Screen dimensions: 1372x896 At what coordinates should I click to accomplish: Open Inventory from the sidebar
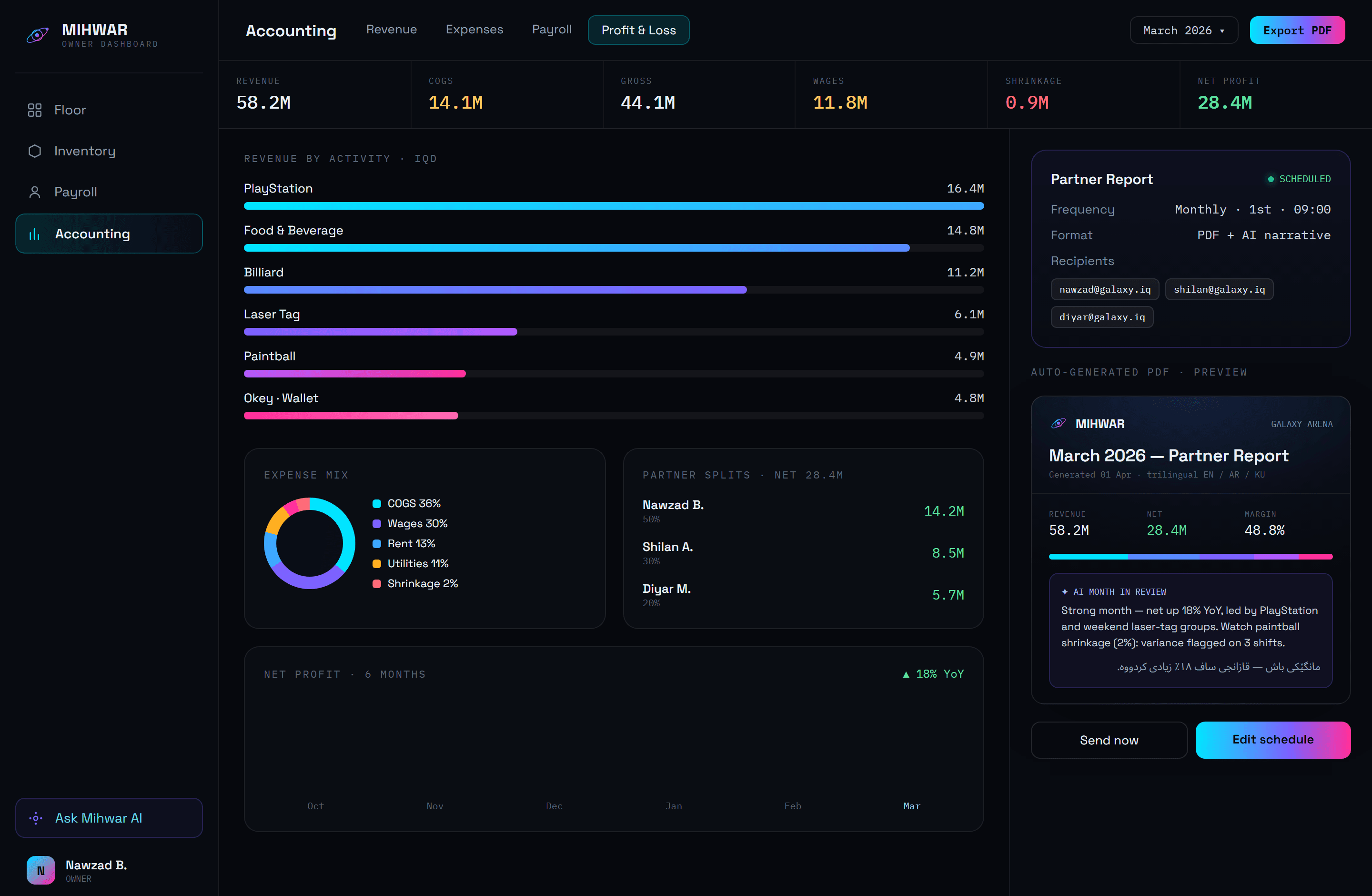pyautogui.click(x=85, y=151)
